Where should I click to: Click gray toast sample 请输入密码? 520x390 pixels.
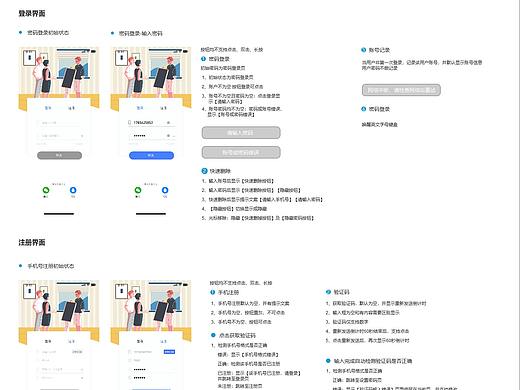point(241,133)
